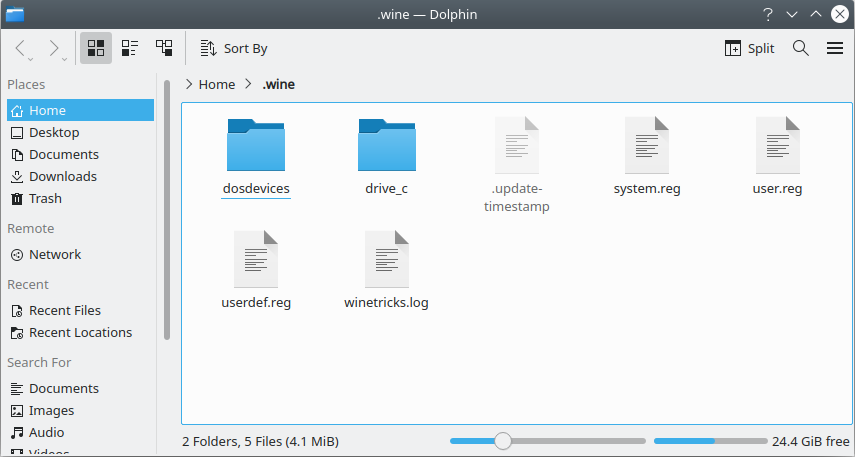The image size is (855, 457).
Task: Open Downloads in Places sidebar
Action: click(80, 177)
